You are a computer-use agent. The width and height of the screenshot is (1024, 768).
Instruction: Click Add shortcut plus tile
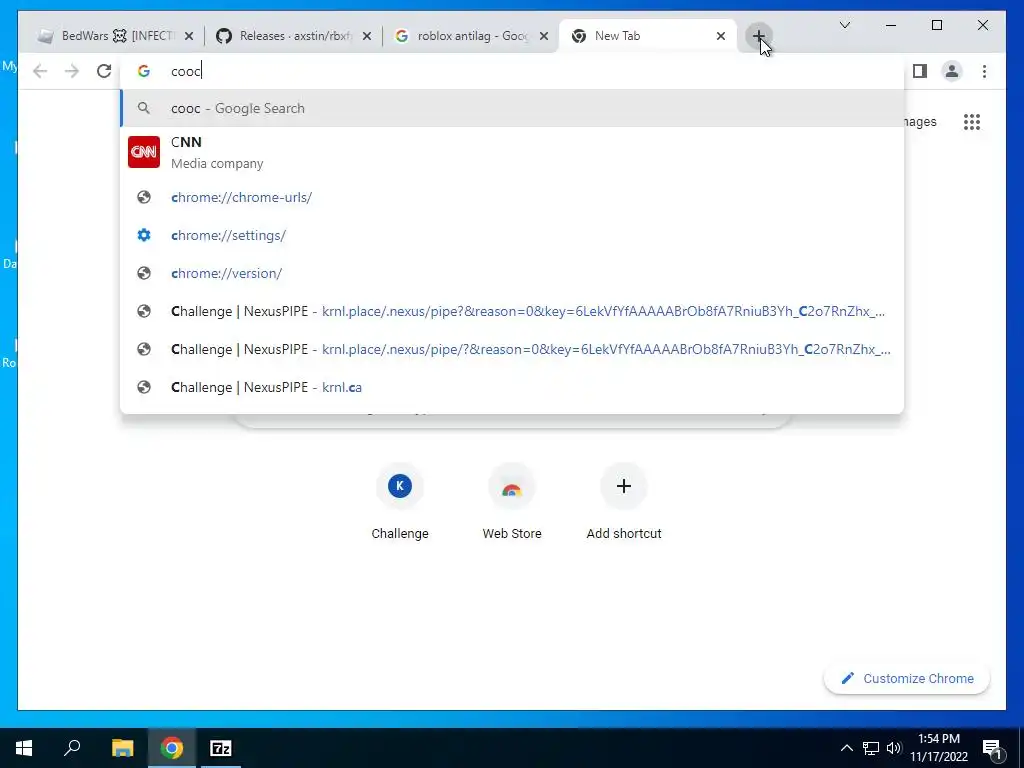(624, 502)
